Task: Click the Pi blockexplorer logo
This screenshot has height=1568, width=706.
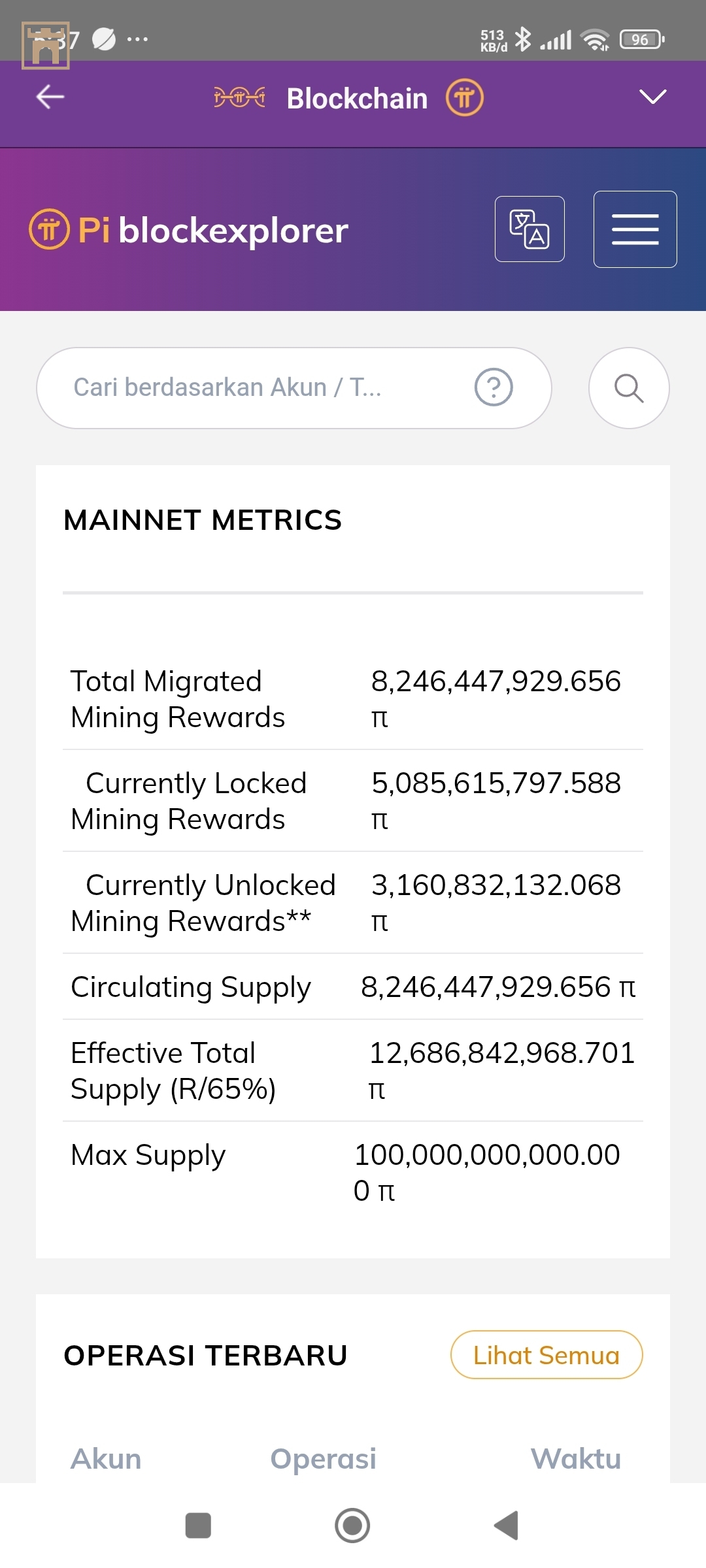Action: (x=189, y=230)
